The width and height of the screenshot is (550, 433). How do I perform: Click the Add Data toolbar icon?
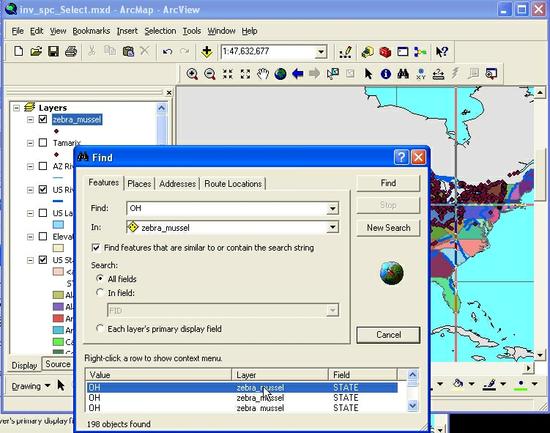click(207, 52)
